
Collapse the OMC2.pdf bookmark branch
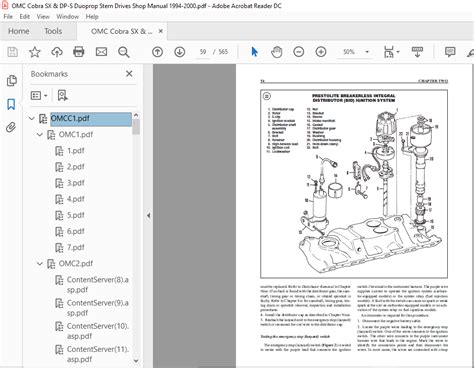pyautogui.click(x=40, y=264)
